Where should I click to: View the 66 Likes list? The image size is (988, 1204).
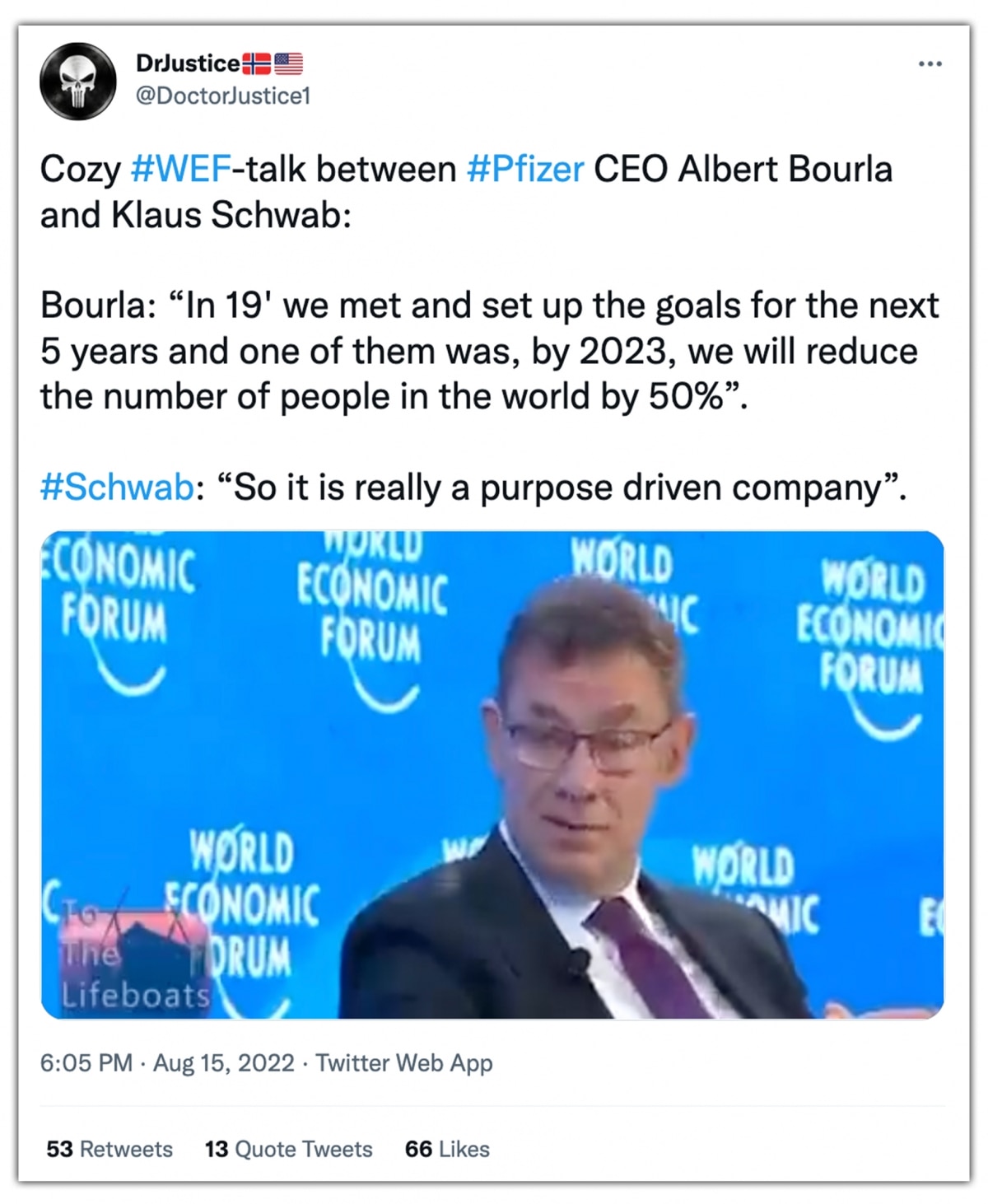pos(447,1149)
